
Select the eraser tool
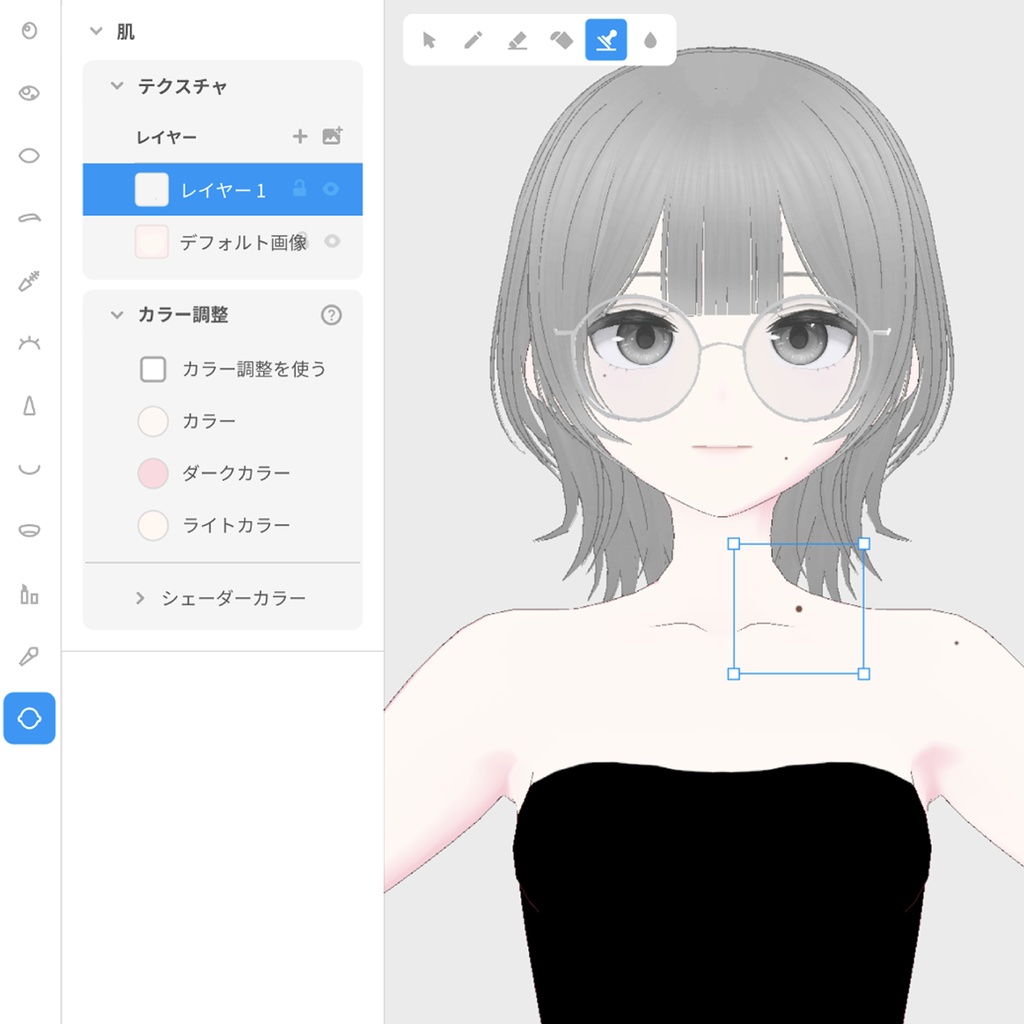click(517, 40)
